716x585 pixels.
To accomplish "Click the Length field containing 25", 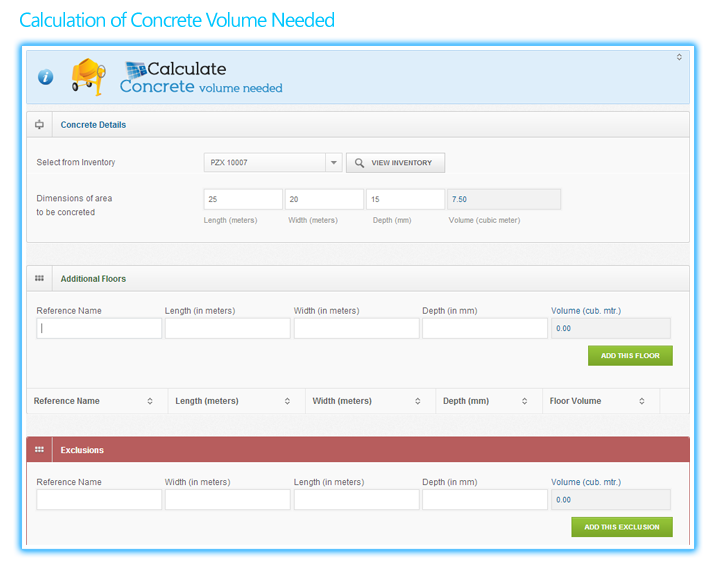I will tap(243, 199).
